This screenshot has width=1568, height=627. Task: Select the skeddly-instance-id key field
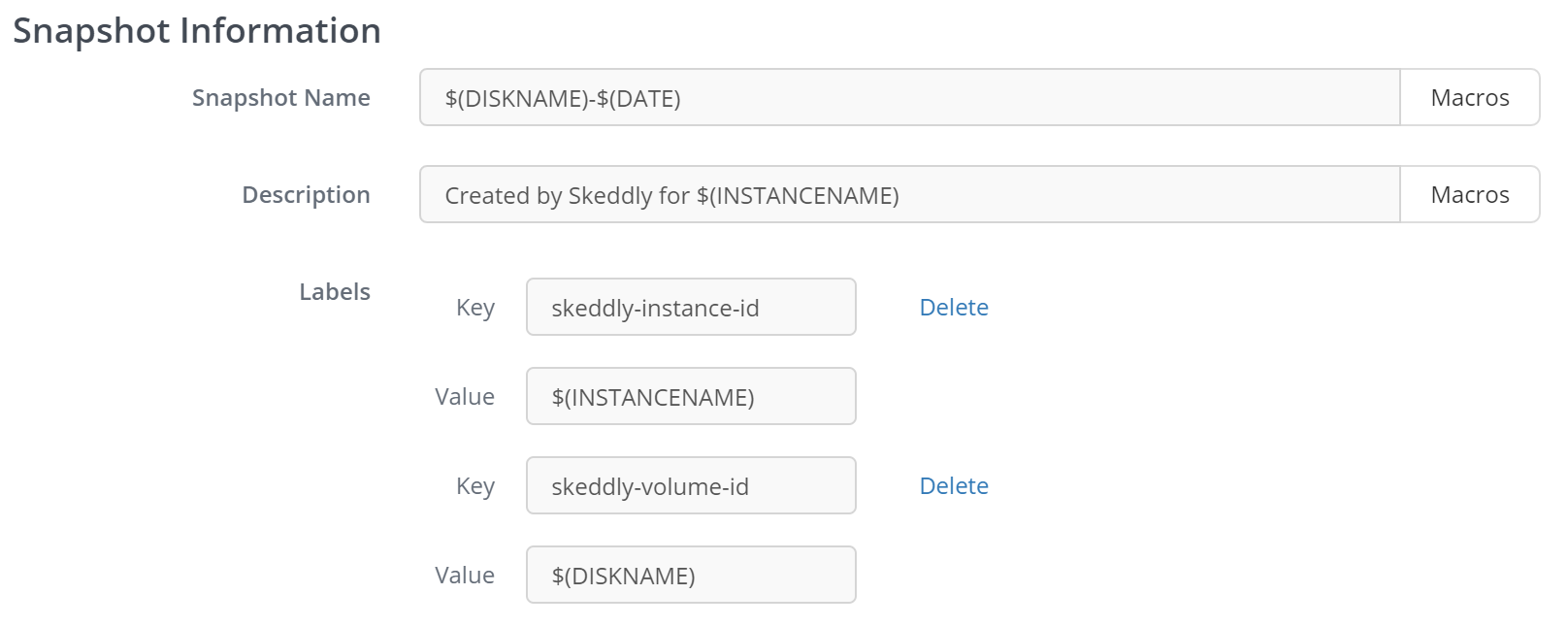pyautogui.click(x=690, y=307)
